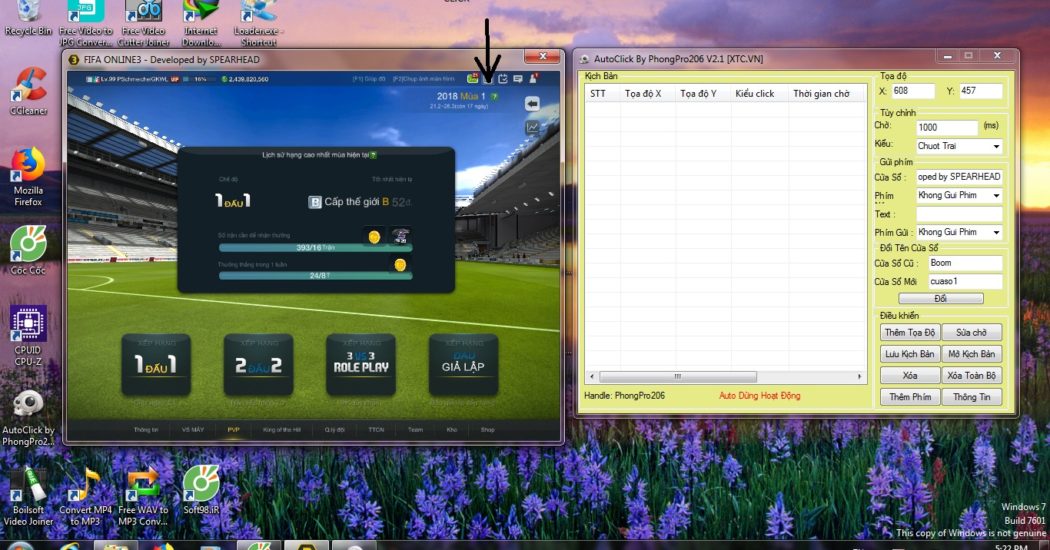Screen dimensions: 1050x550
Task: Open AutoClick by PhongPro desktop shortcut
Action: click(28, 418)
